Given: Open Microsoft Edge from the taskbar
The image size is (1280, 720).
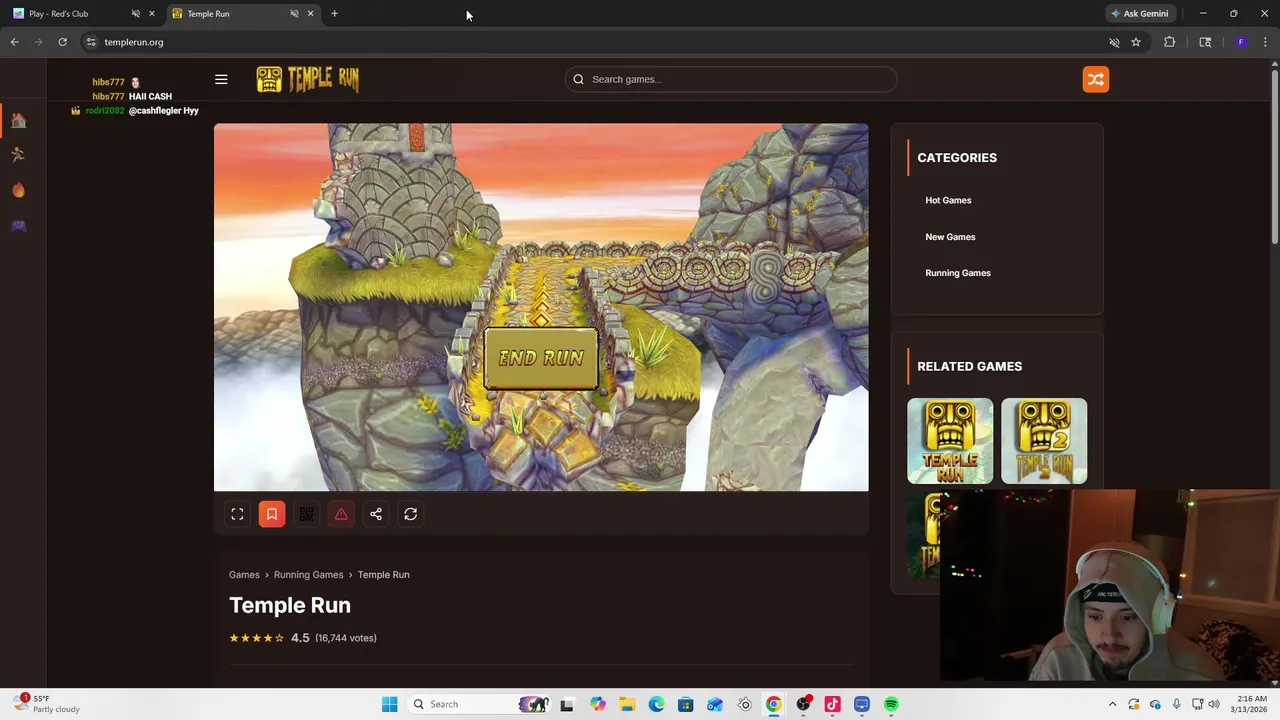Looking at the screenshot, I should [656, 704].
